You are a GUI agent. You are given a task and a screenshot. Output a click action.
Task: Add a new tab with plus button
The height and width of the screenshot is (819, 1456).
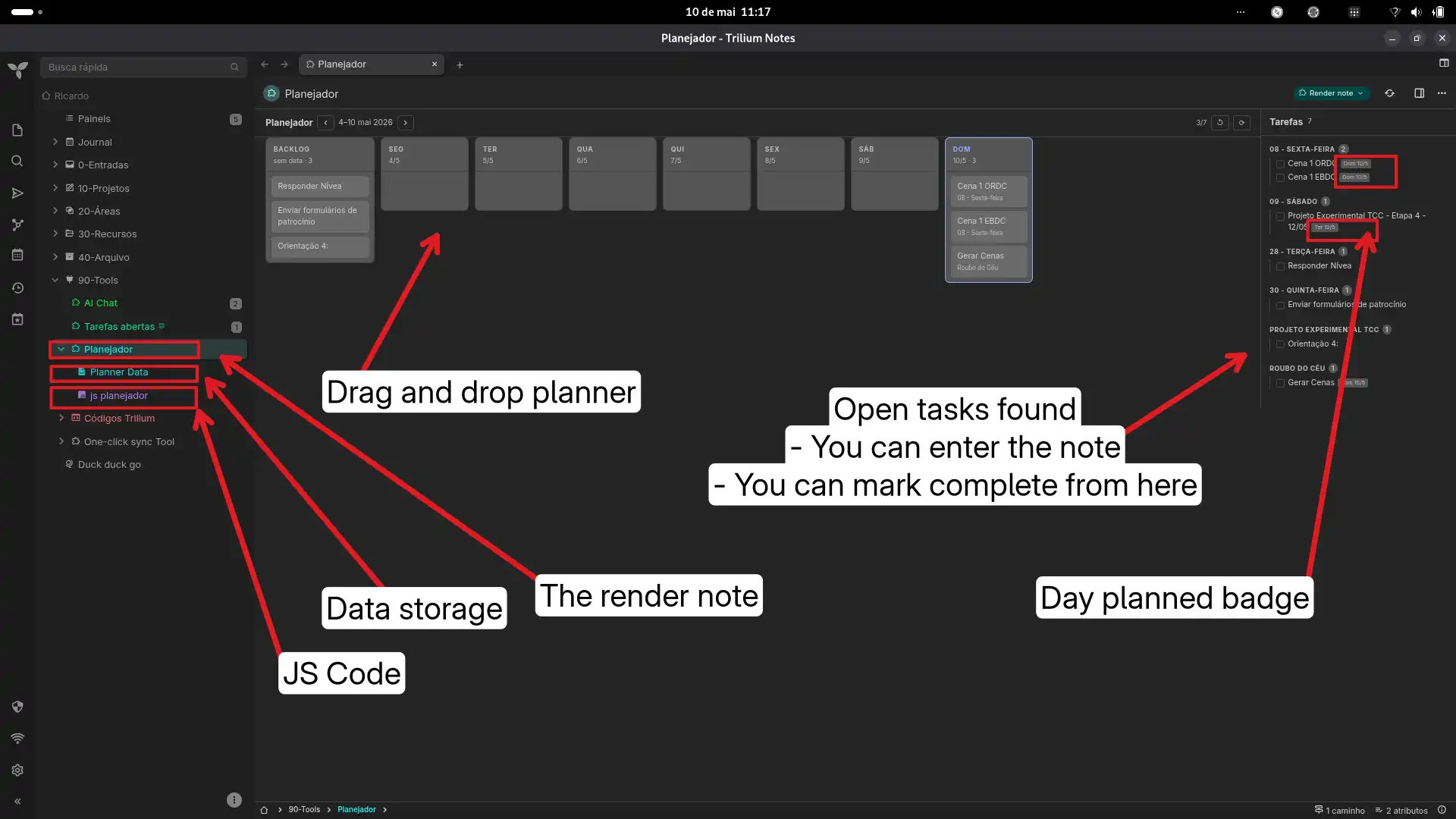click(460, 65)
